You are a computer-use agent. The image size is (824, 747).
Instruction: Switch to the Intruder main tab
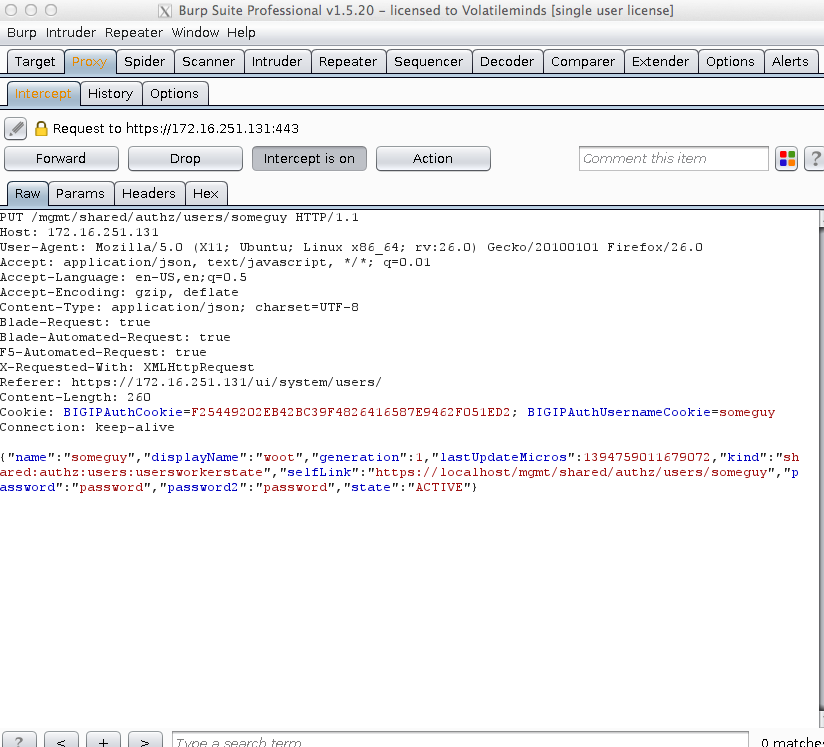click(x=277, y=62)
